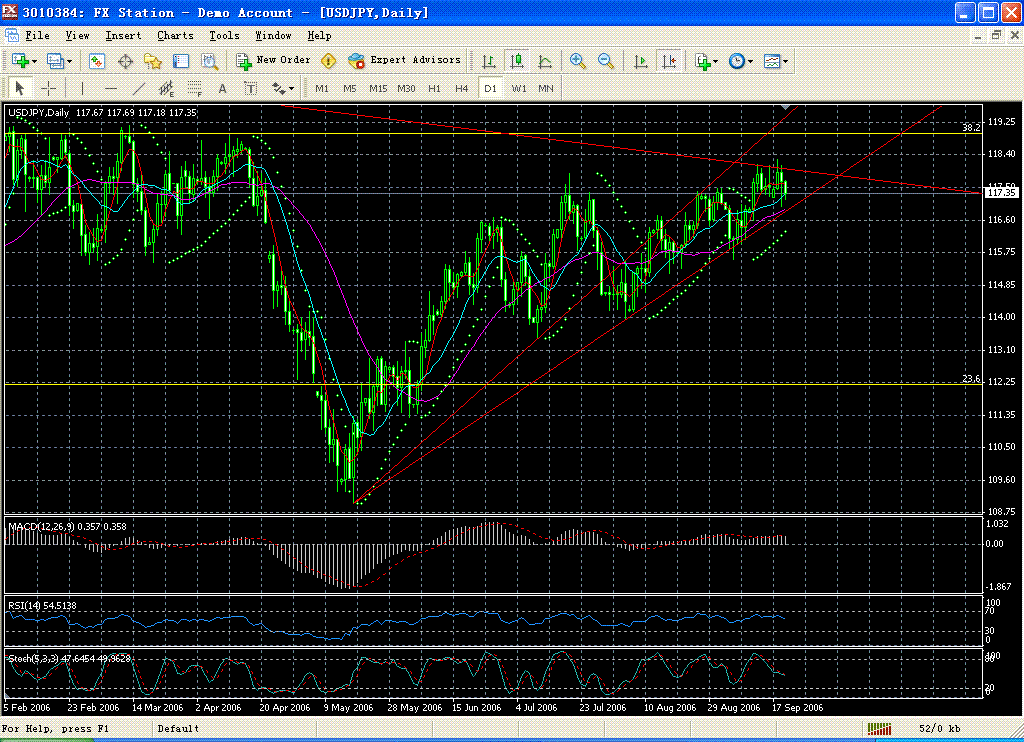
Task: Select the text 'A' drawing tool
Action: pos(223,88)
